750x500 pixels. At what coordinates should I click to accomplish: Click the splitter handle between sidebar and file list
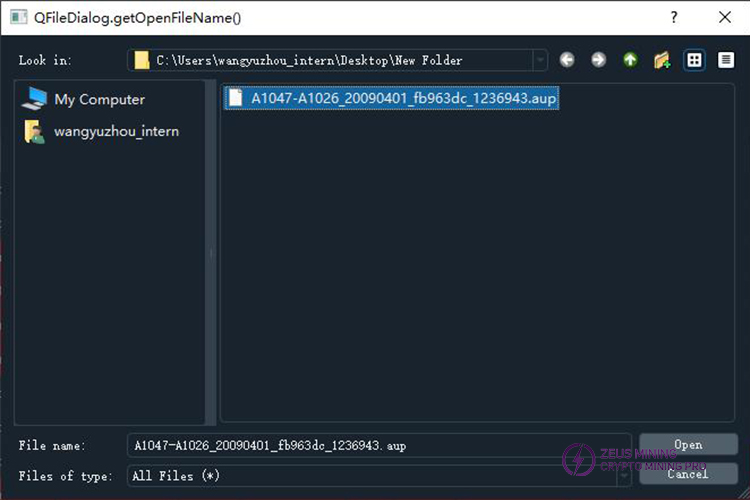pos(211,253)
